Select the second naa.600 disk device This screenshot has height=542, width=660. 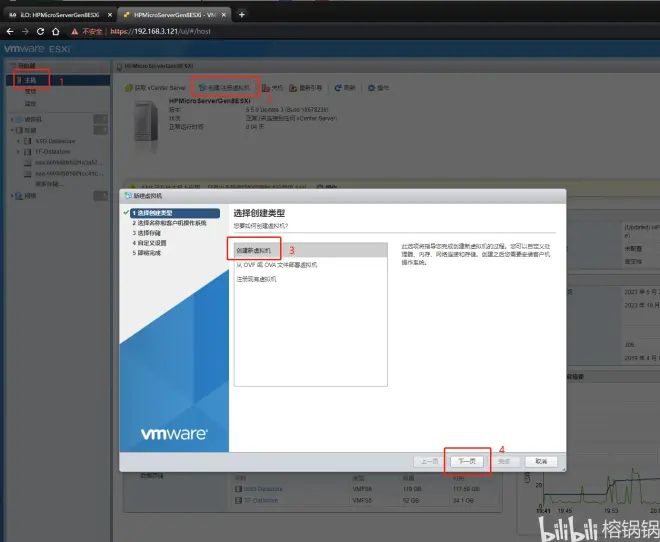tap(69, 173)
